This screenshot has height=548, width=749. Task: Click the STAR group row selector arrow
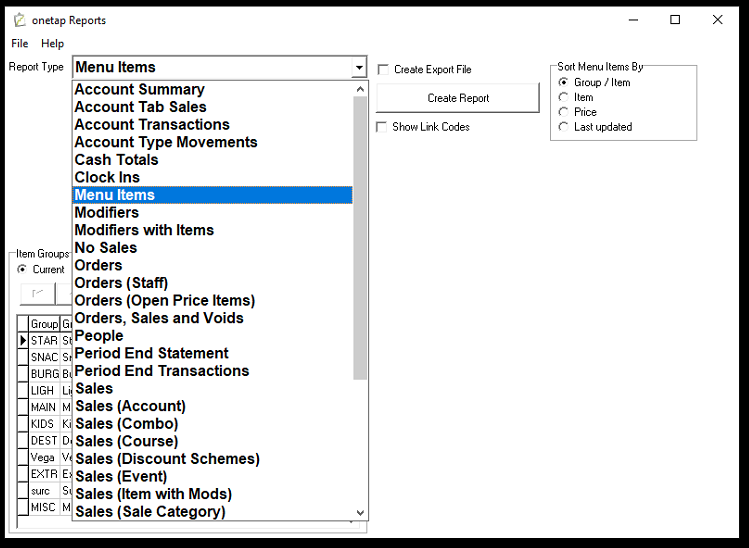click(x=23, y=341)
